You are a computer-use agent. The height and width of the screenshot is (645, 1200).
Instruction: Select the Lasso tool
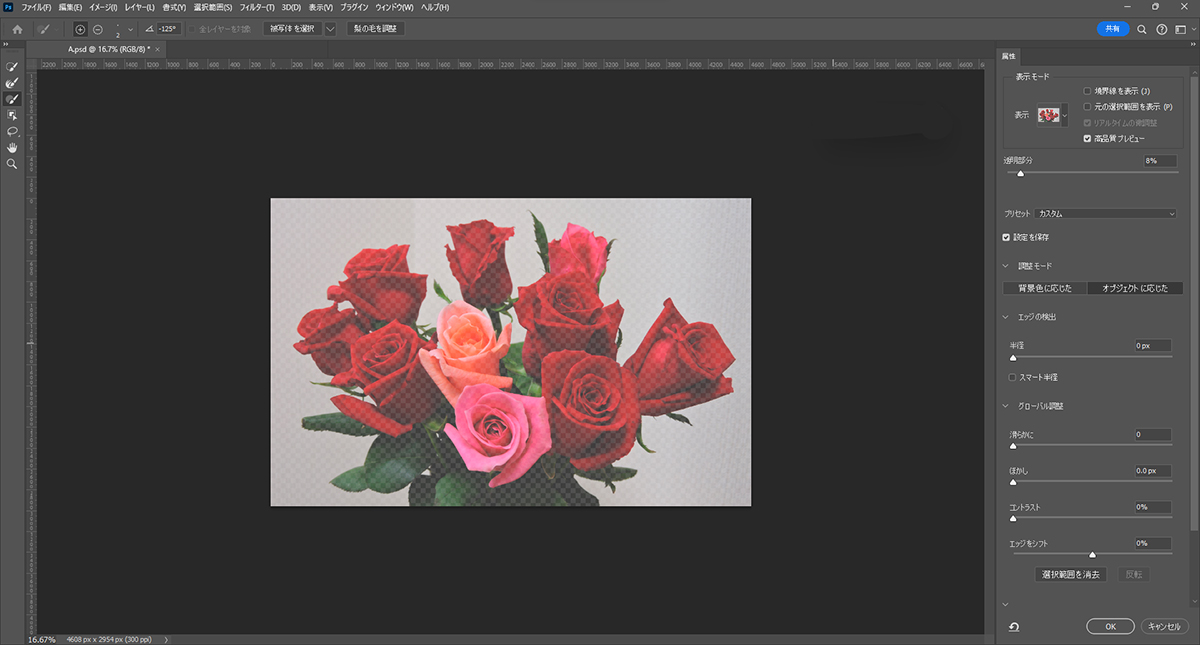(12, 131)
